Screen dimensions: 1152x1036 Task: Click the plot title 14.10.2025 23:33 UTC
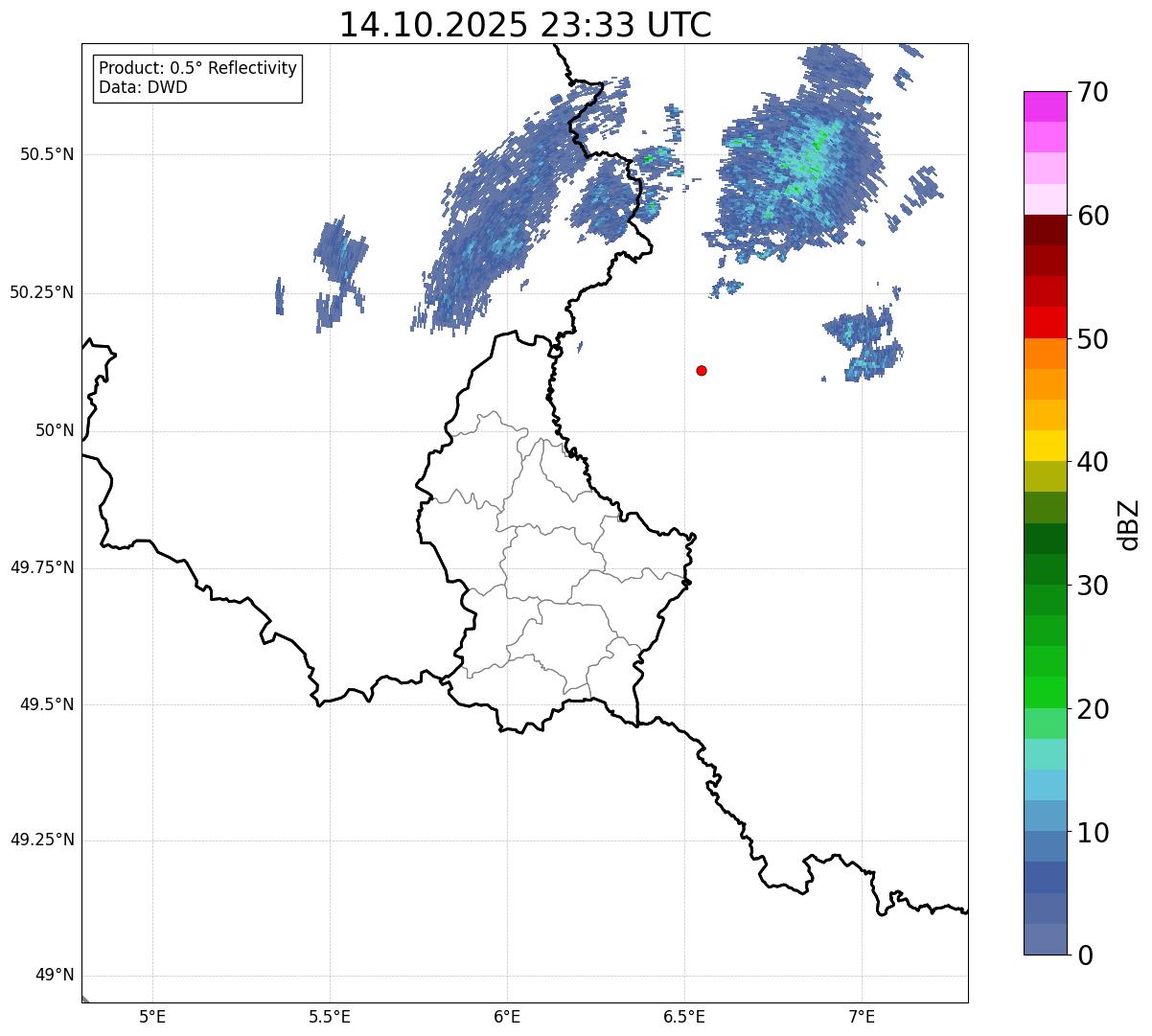coord(525,25)
